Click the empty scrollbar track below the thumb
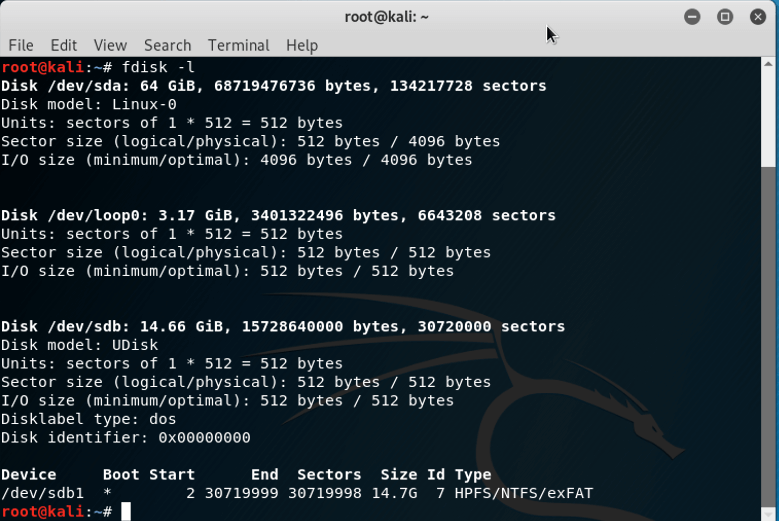779x521 pixels. 769,350
